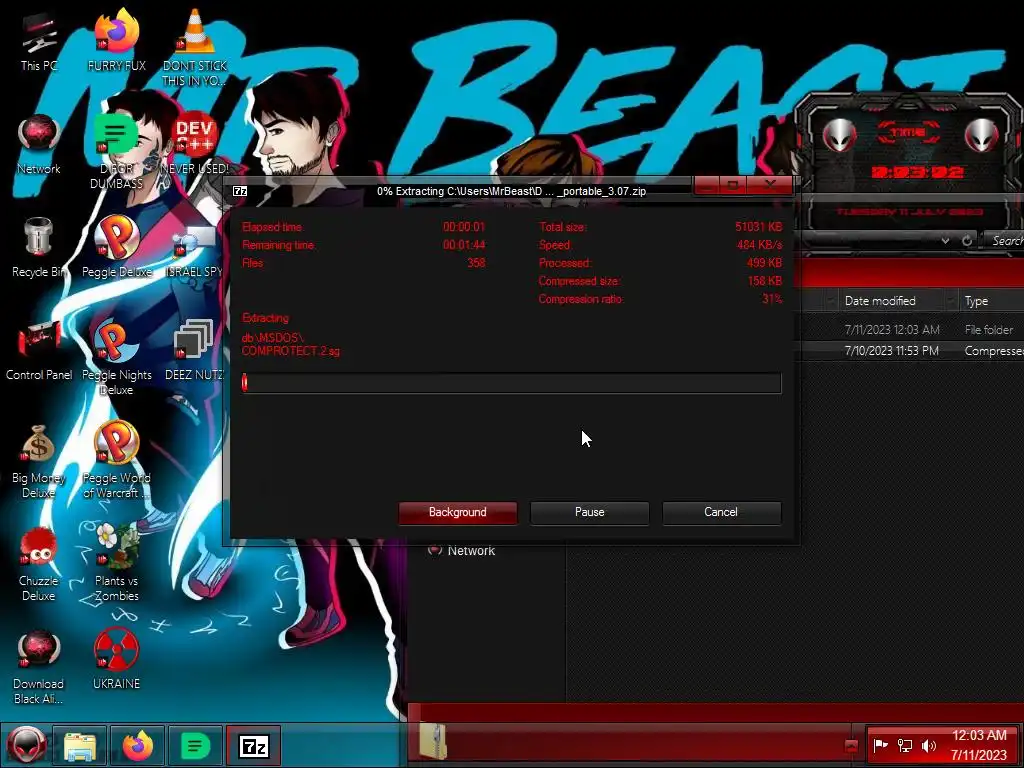
Task: Launch Peggle World of Warcraft shortcut
Action: pyautogui.click(x=116, y=460)
